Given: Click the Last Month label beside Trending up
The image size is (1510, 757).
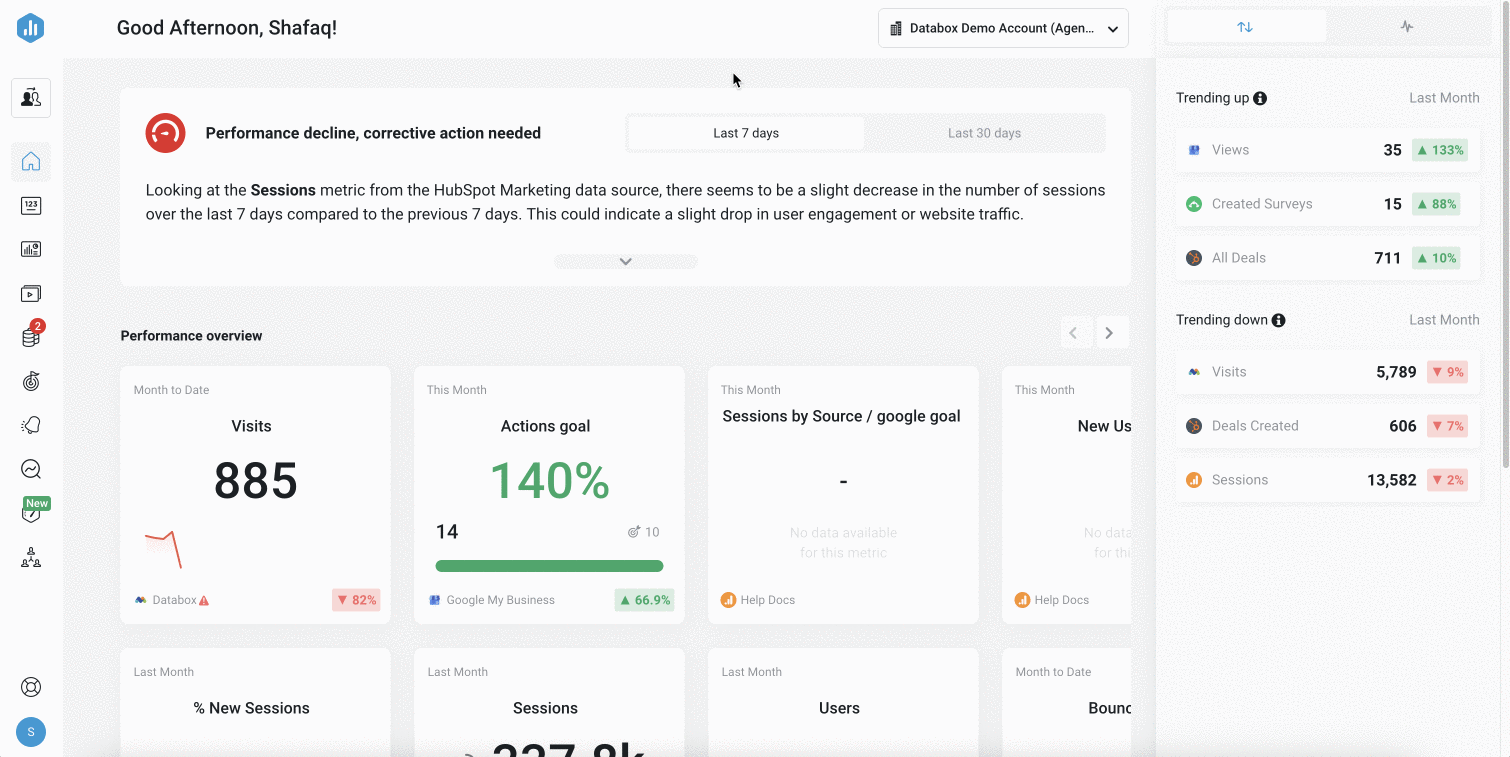Looking at the screenshot, I should [x=1444, y=98].
